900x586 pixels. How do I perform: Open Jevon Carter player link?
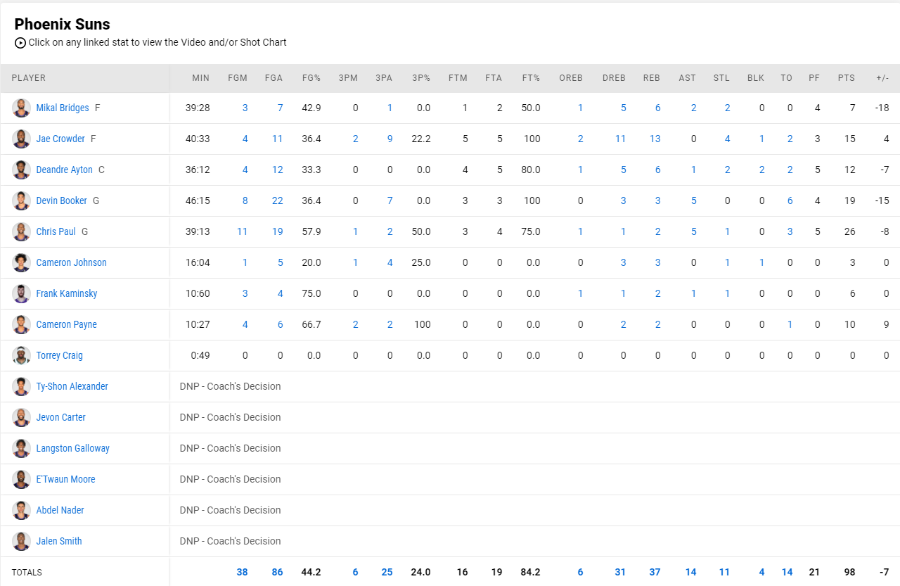coord(61,418)
